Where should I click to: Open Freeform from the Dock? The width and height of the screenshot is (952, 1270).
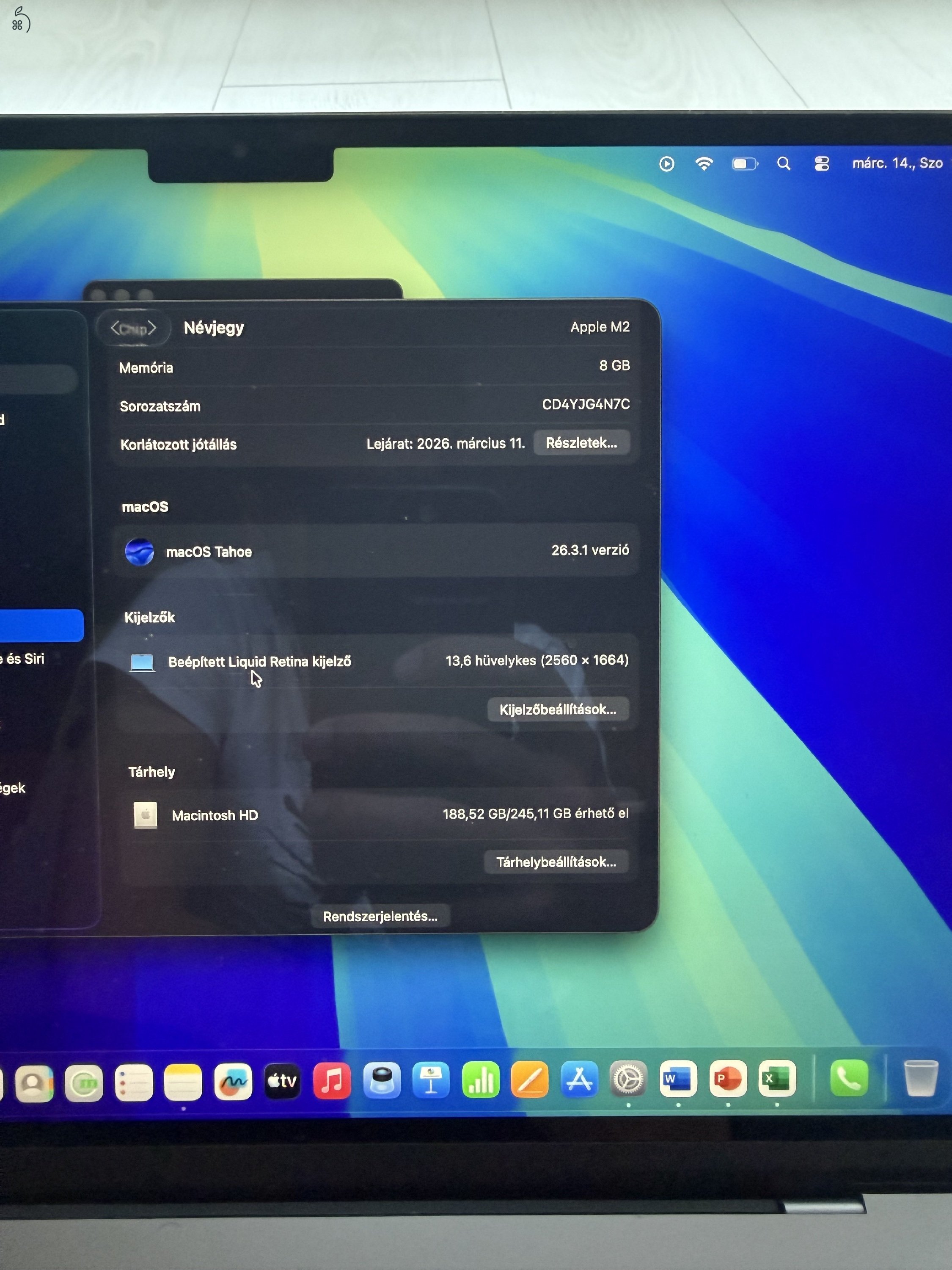coord(233,1082)
